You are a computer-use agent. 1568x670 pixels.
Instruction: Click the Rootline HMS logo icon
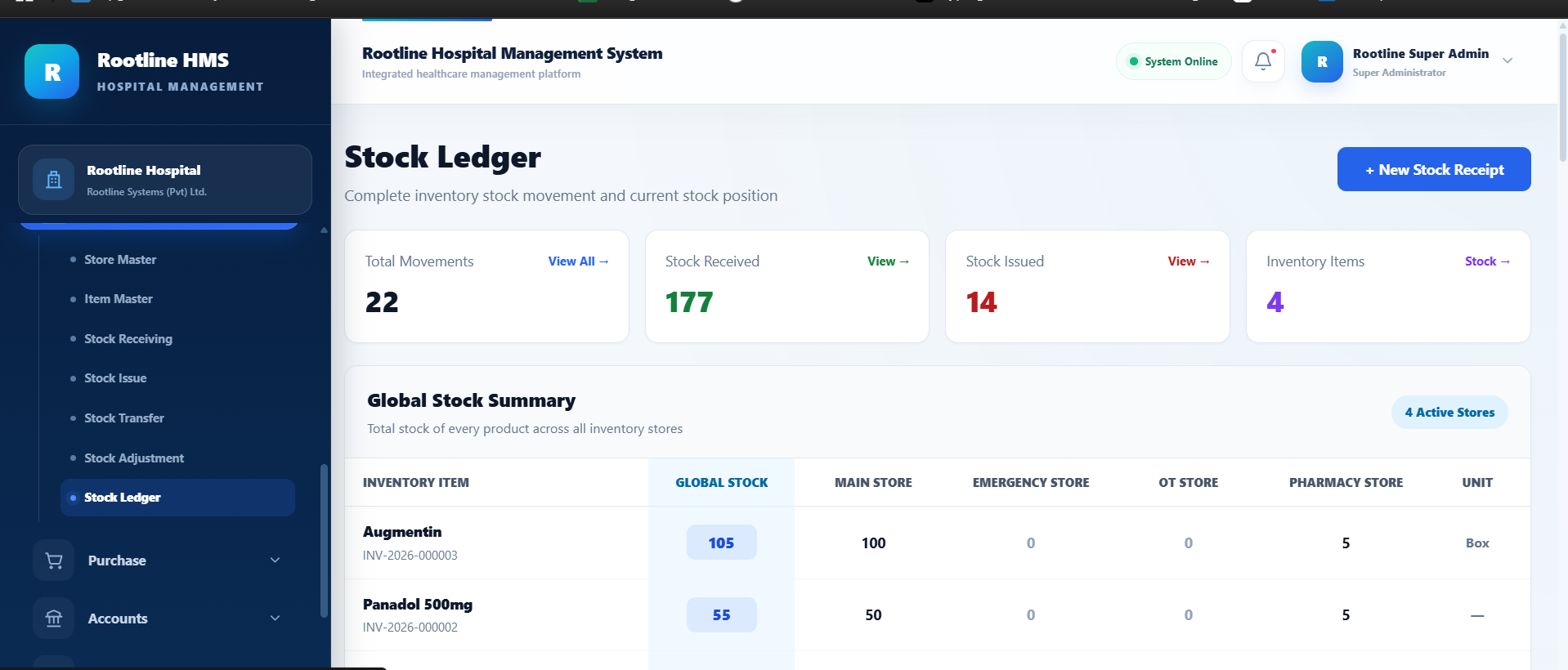[x=52, y=71]
